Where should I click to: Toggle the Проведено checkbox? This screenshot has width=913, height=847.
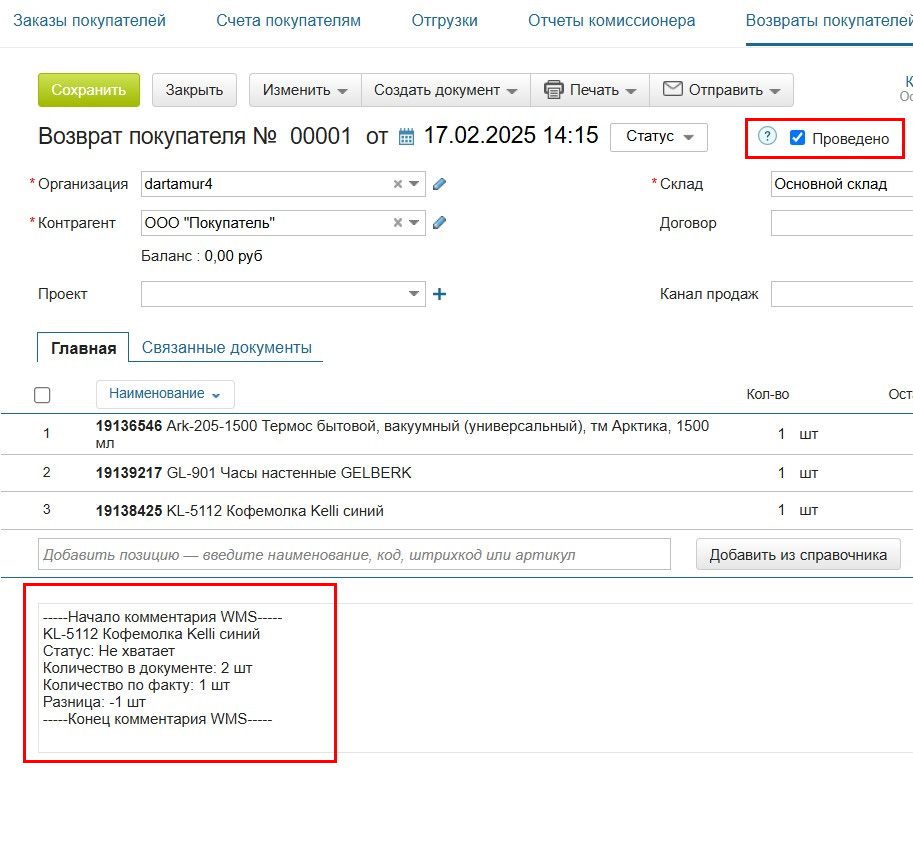pos(797,138)
